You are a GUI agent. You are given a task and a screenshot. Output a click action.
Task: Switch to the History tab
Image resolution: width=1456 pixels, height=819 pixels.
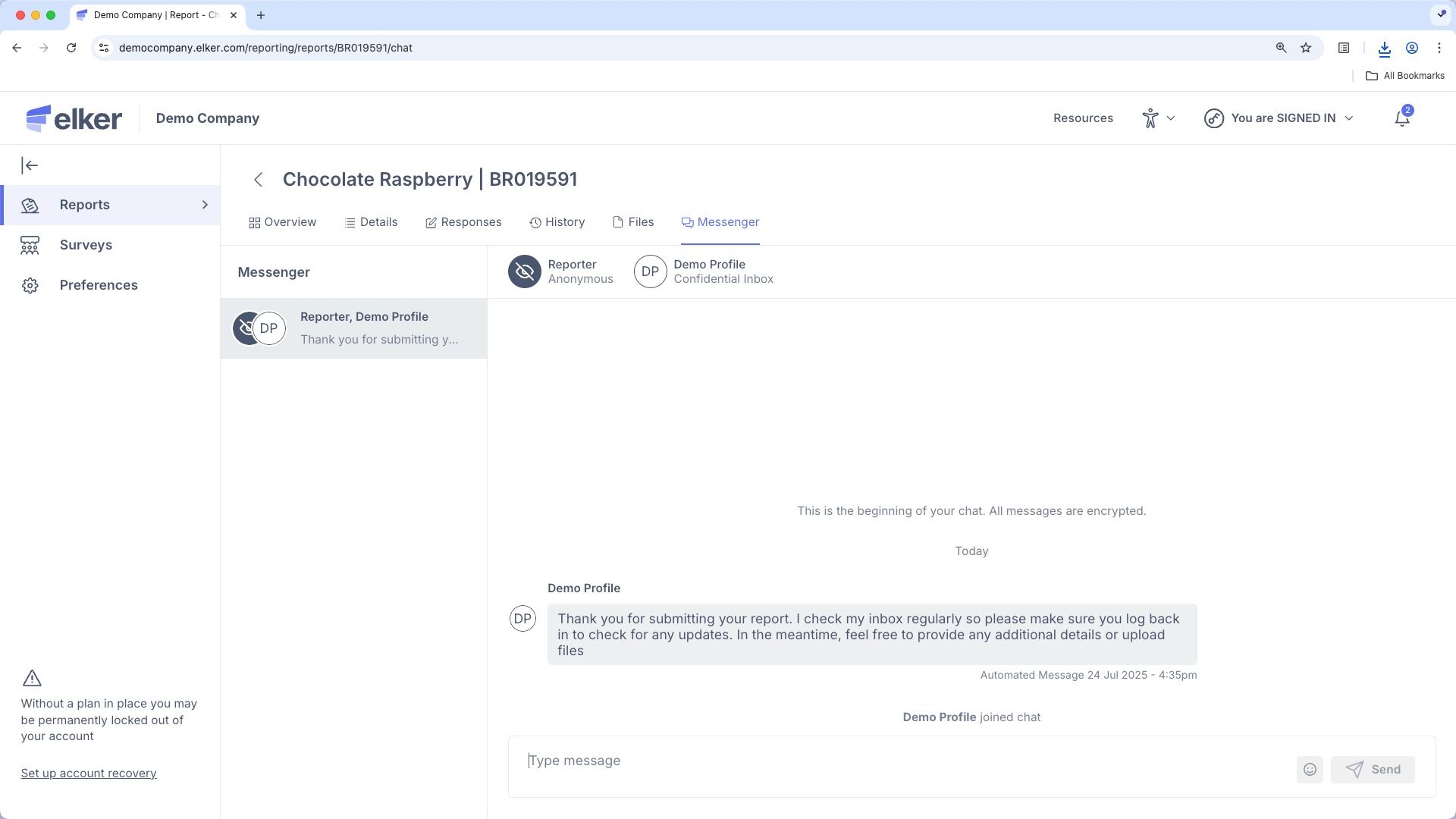tap(557, 222)
